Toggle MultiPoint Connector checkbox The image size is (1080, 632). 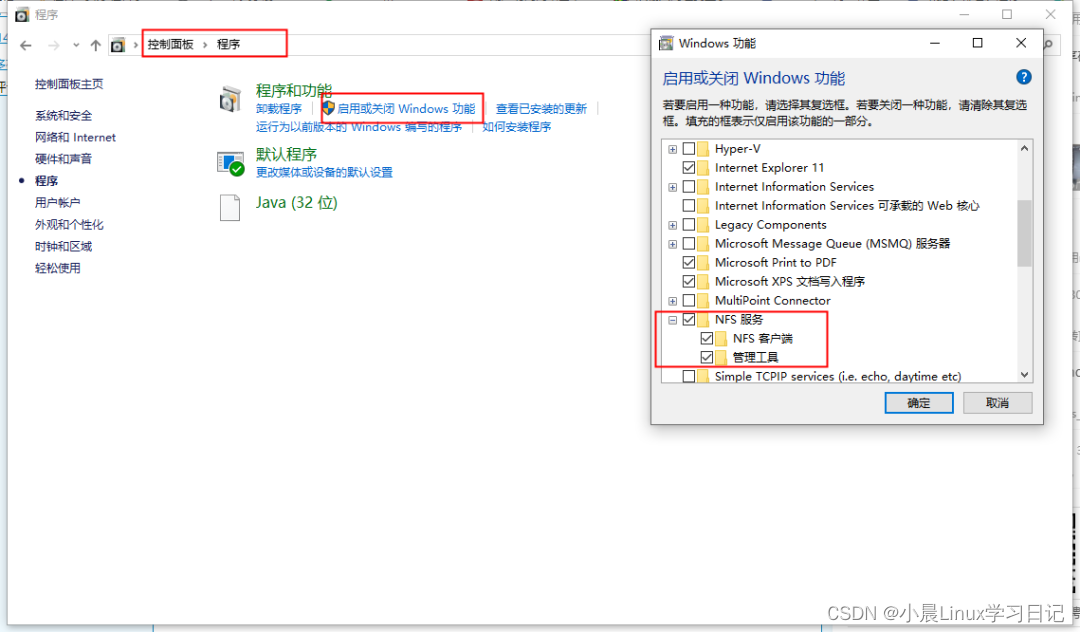(x=689, y=301)
